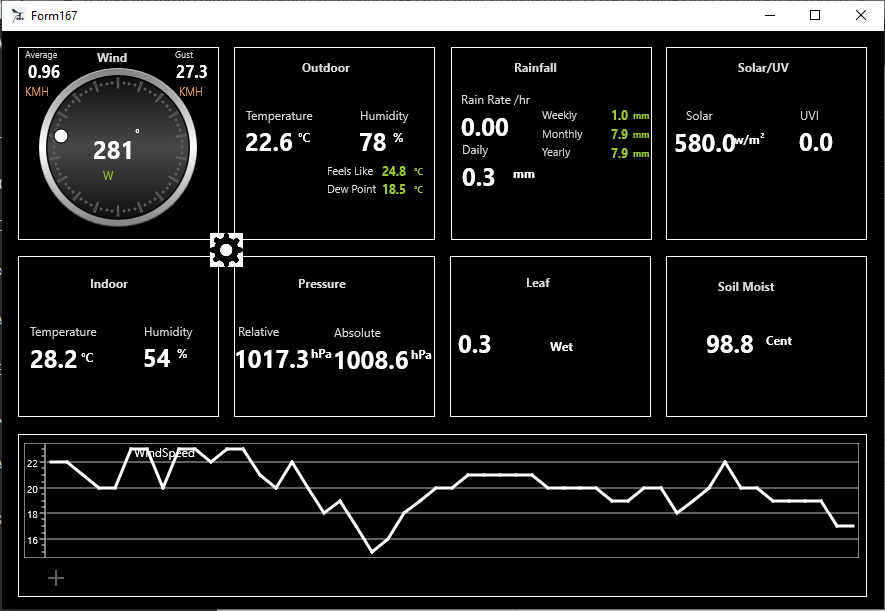Viewport: 885px width, 611px height.
Task: Click the Leaf panel header
Action: coord(538,283)
